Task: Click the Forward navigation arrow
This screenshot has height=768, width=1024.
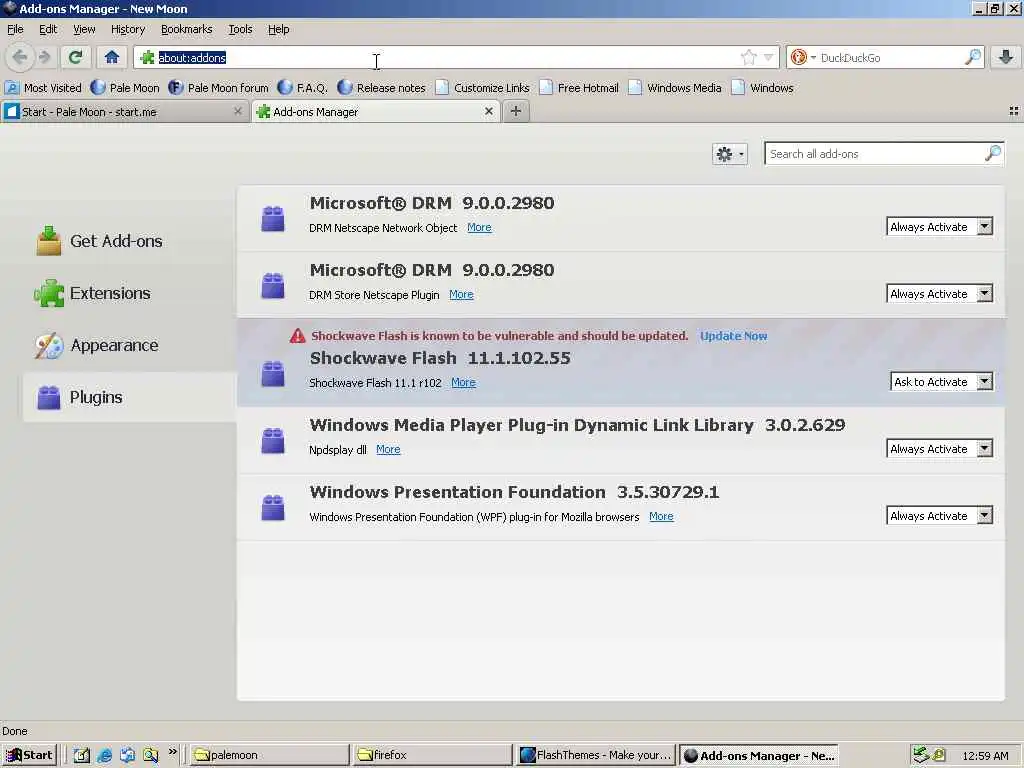Action: pos(44,57)
